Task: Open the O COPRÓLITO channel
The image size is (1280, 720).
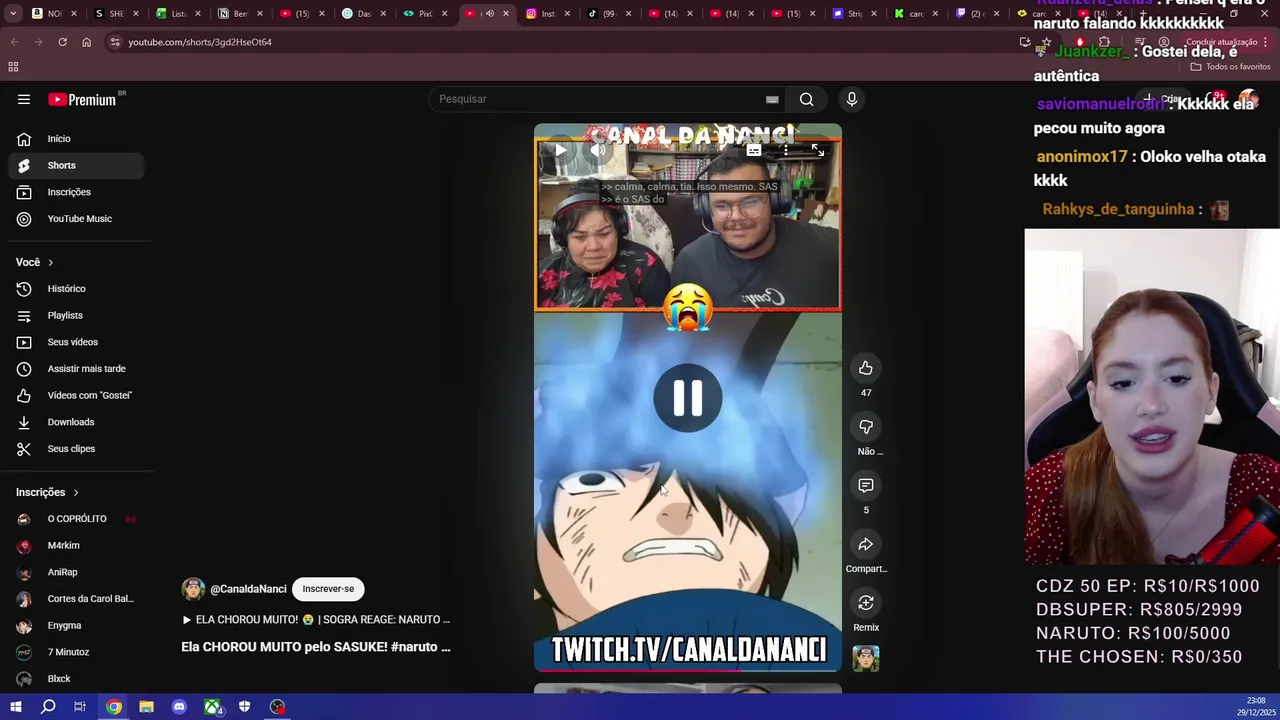Action: coord(76,519)
